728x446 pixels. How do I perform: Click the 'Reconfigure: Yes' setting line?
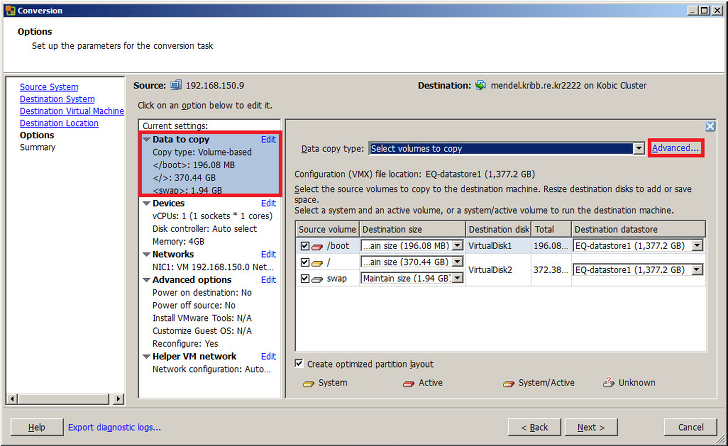[x=185, y=343]
